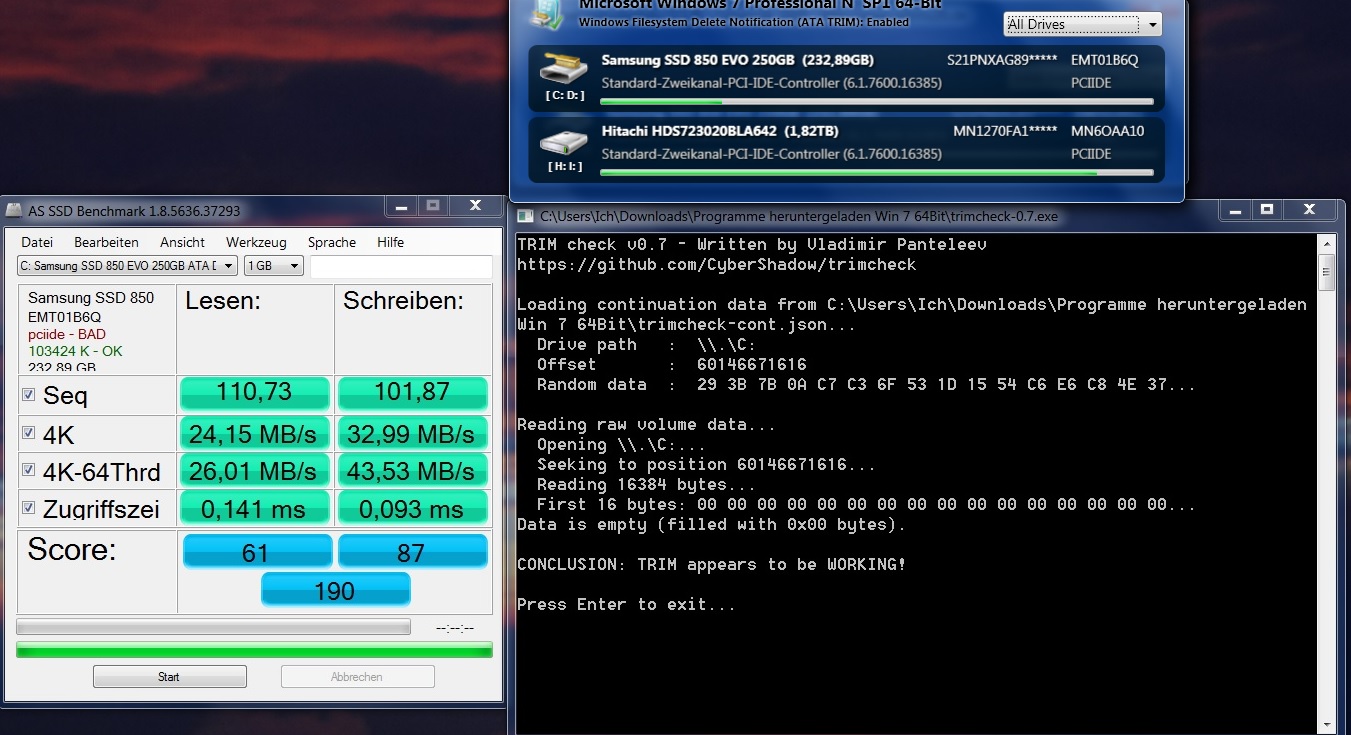Screen dimensions: 1351x735
Task: Click the 'Offset : 60146671616' line
Action: click(x=671, y=365)
